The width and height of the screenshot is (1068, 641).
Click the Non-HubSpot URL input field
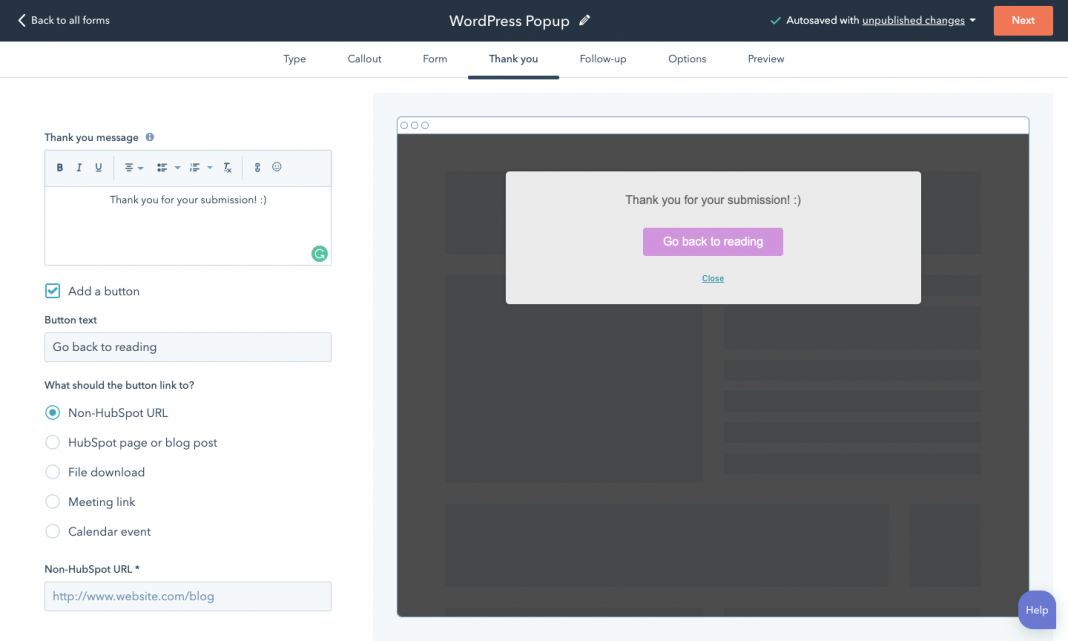pyautogui.click(x=187, y=596)
